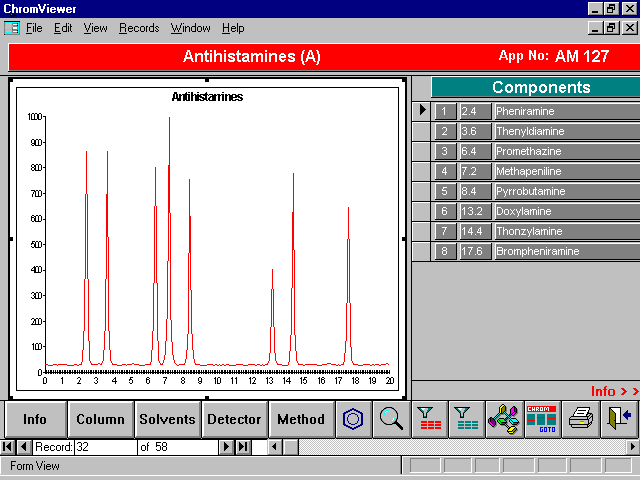Click the Promethazine component name
Viewport: 640px width, 480px height.
coord(567,151)
